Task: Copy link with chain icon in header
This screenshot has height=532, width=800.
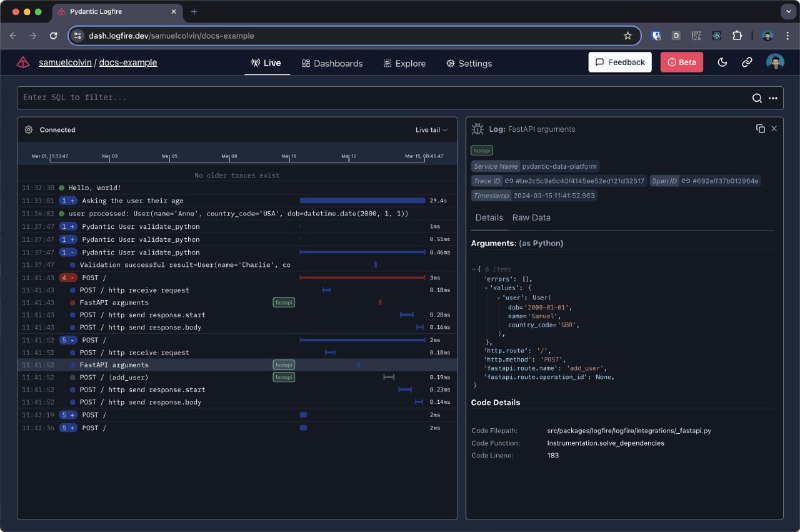Action: 747,62
